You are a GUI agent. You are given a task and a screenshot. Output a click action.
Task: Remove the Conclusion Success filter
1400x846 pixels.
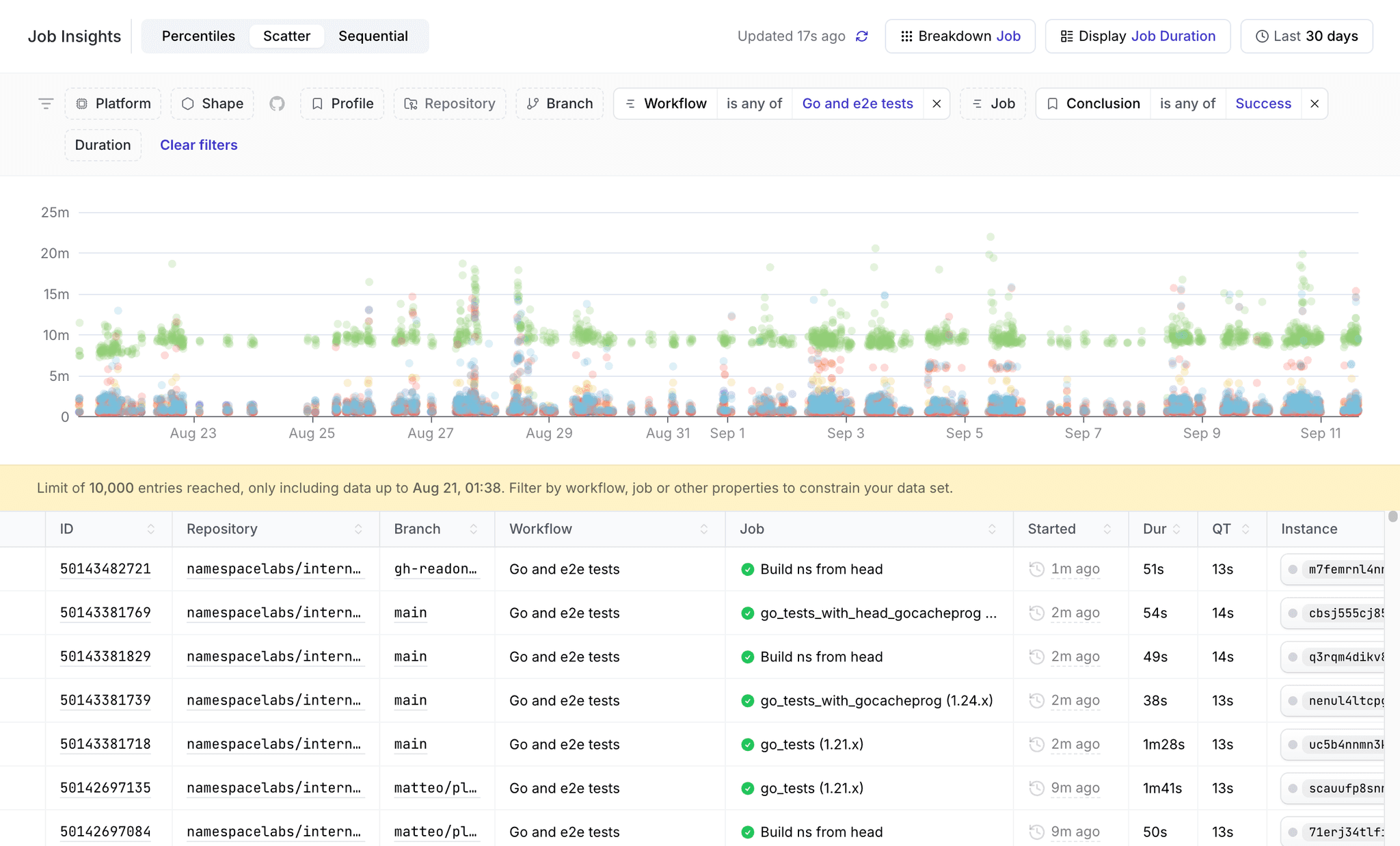[x=1314, y=104]
